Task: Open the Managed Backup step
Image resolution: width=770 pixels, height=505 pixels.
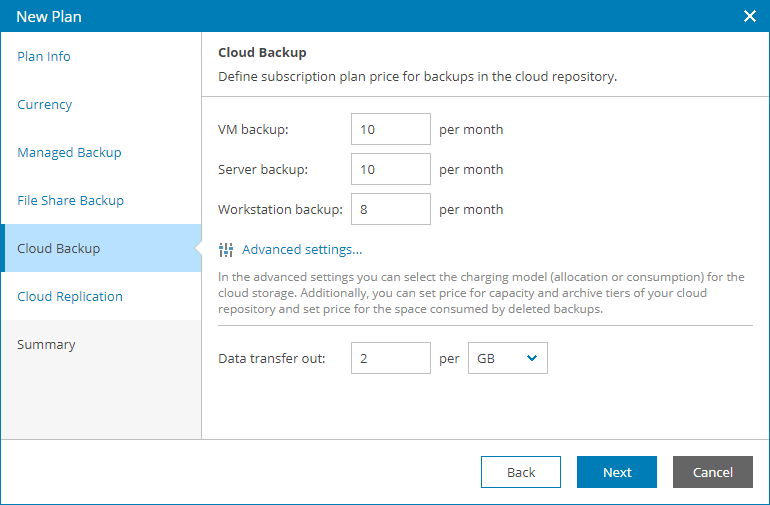Action: point(69,152)
